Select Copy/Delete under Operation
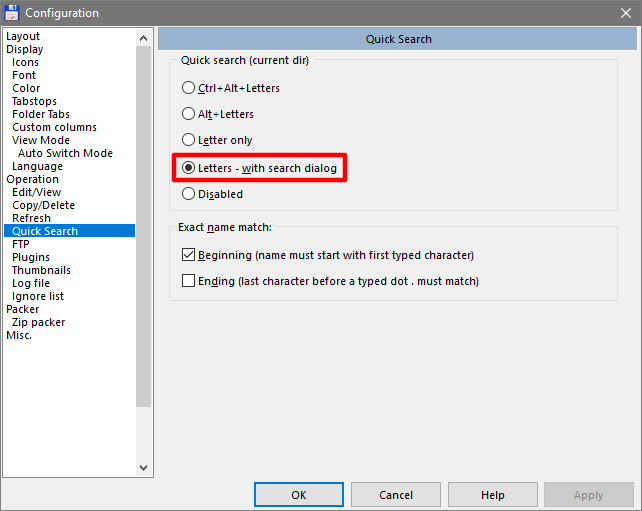642x511 pixels. [43, 205]
